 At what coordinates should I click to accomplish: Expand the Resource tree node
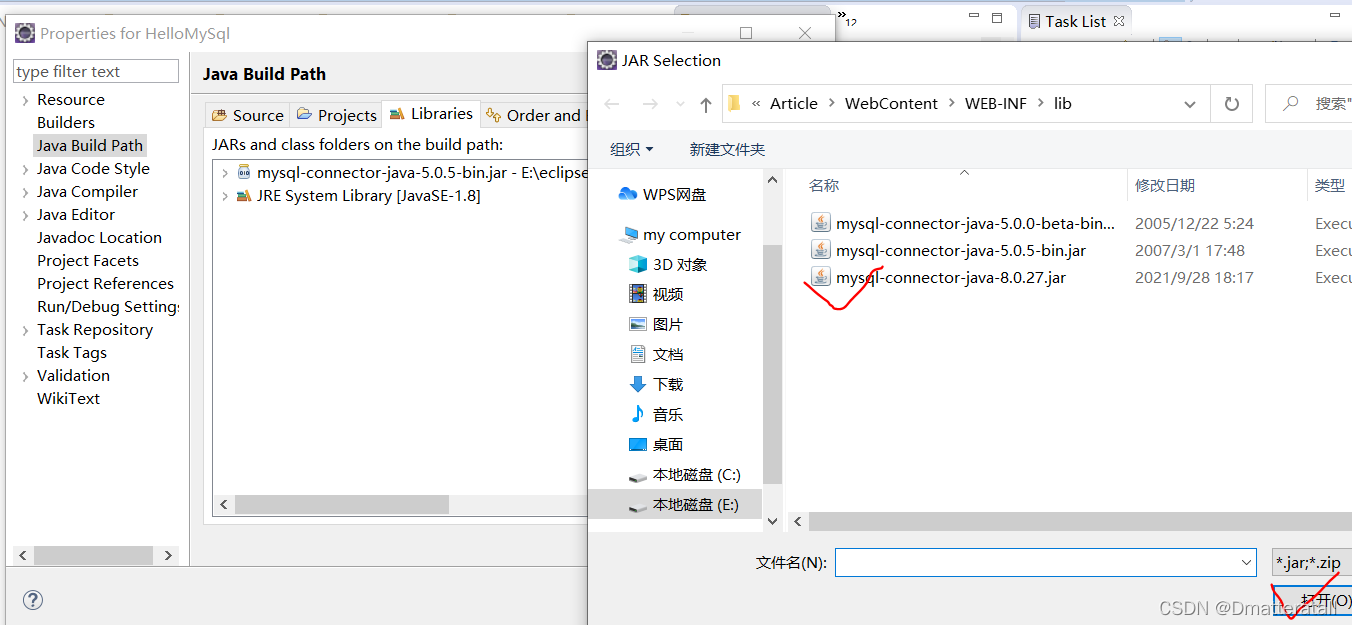point(25,100)
